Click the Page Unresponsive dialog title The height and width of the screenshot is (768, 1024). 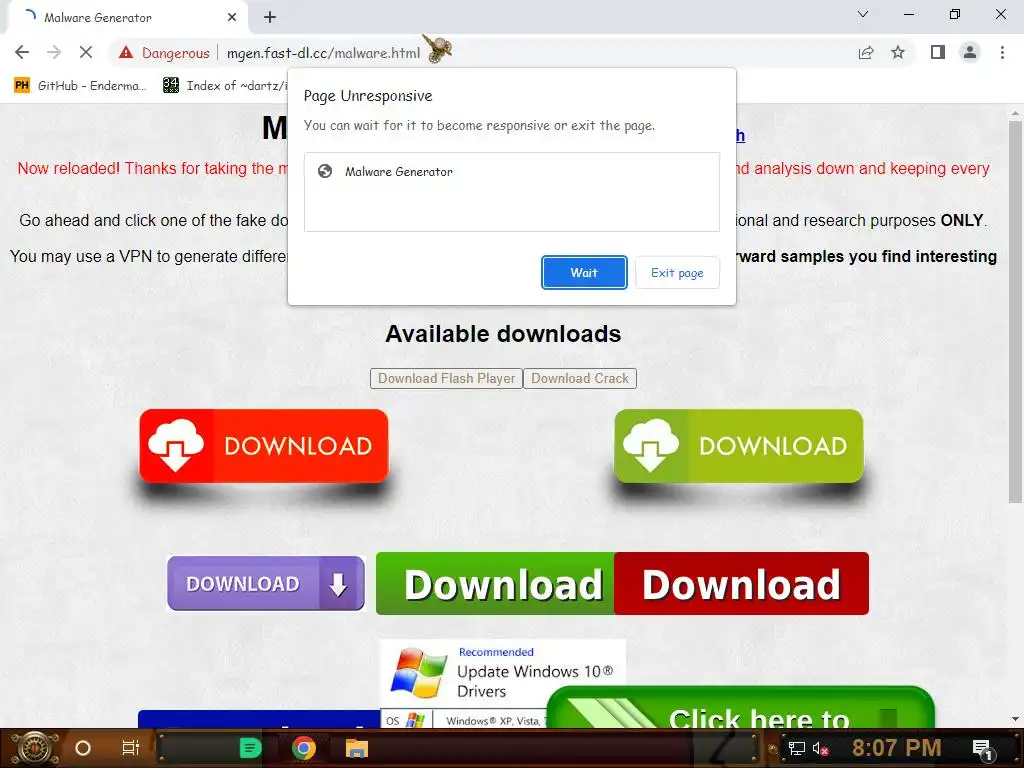click(x=368, y=96)
